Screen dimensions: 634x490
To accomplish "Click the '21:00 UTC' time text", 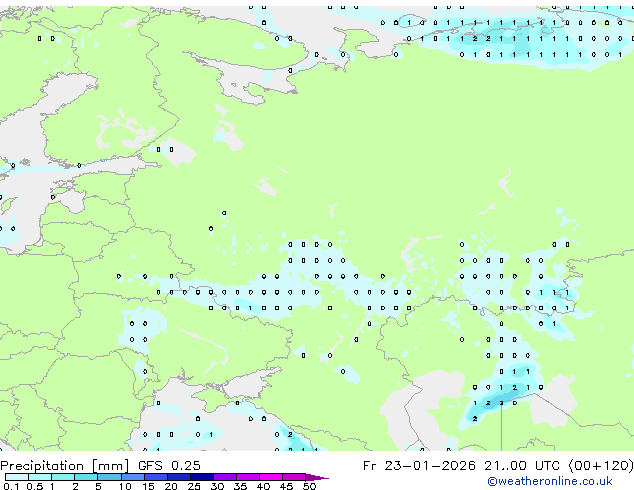I will tap(522, 466).
